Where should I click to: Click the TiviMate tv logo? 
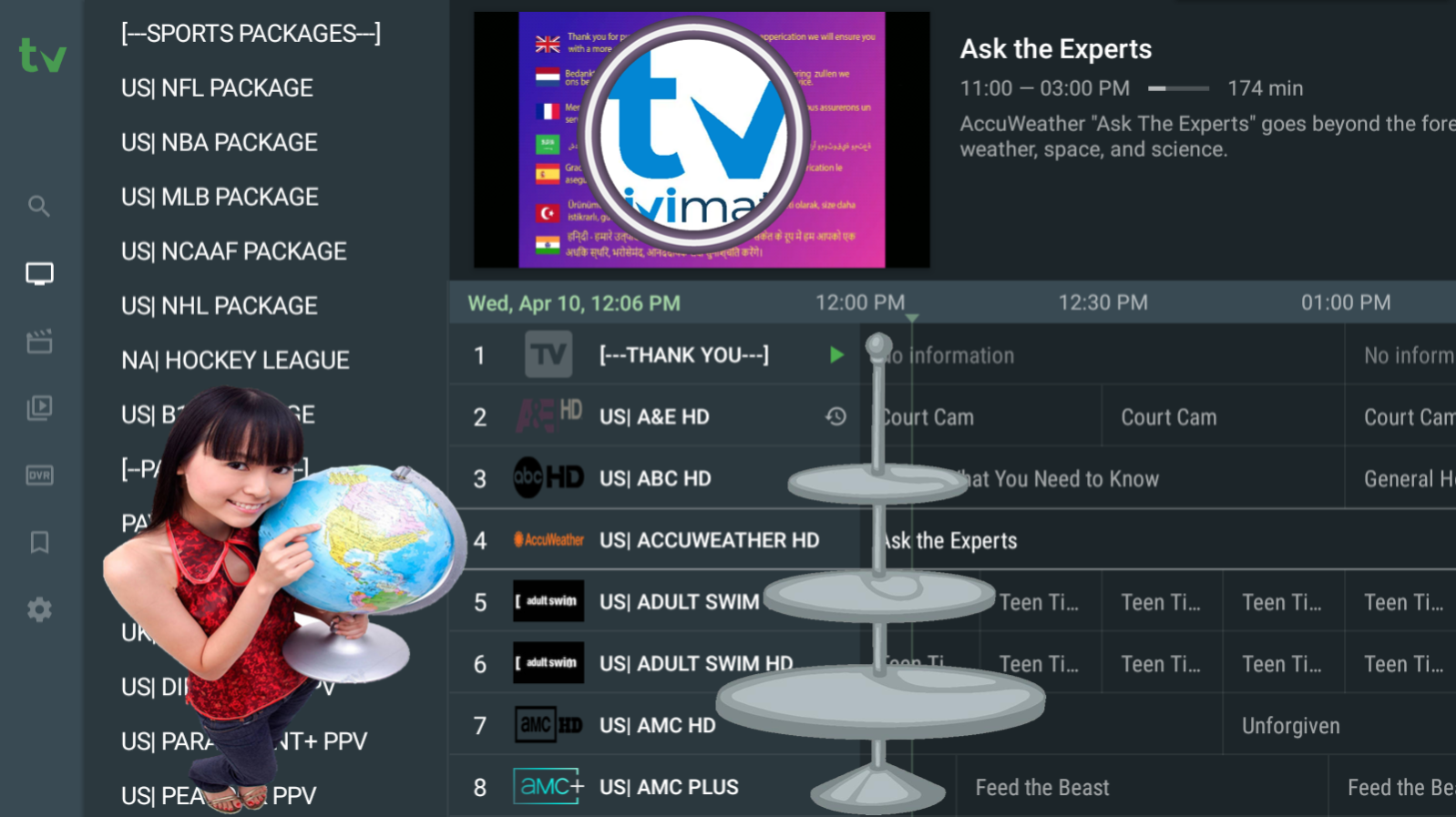[x=43, y=56]
